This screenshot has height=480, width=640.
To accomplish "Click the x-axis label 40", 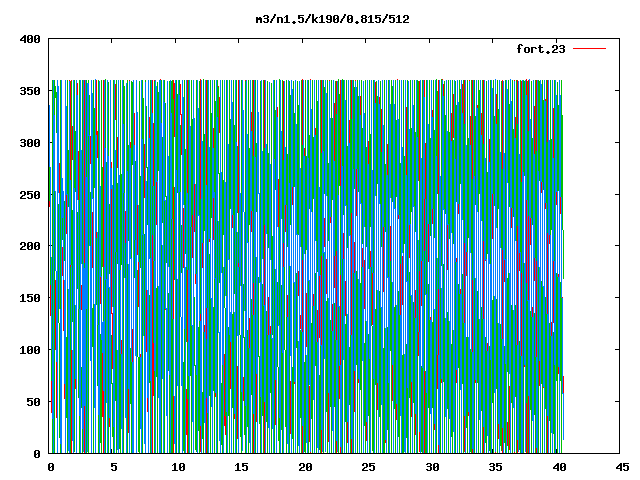I will click(559, 467).
